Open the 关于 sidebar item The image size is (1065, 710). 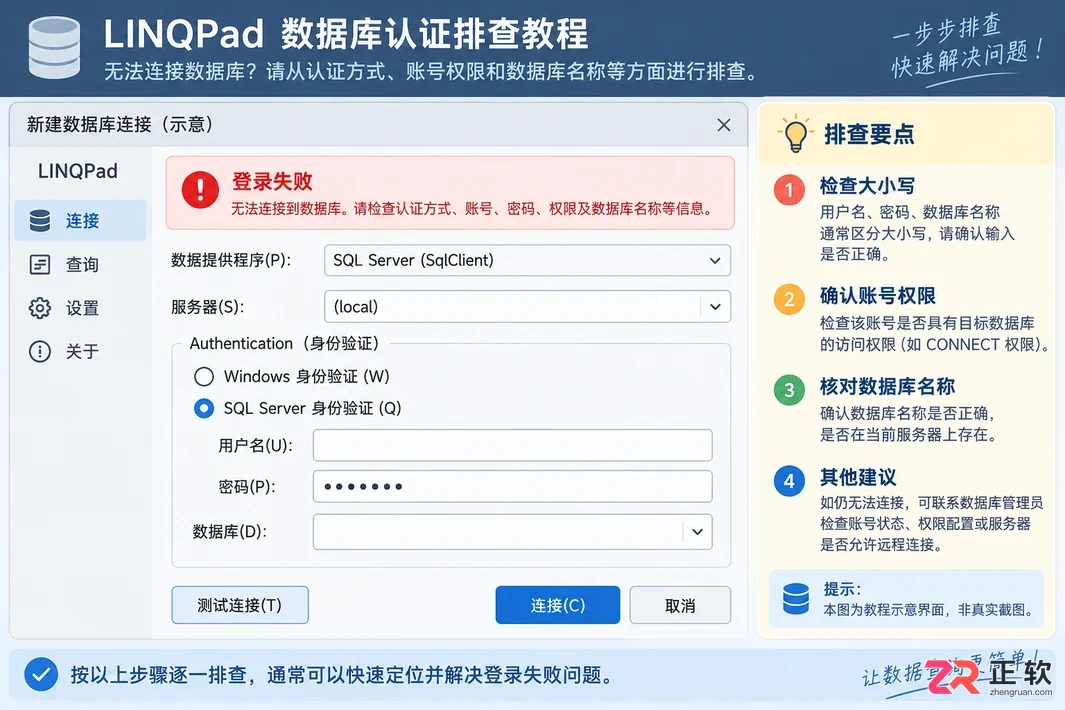click(80, 351)
